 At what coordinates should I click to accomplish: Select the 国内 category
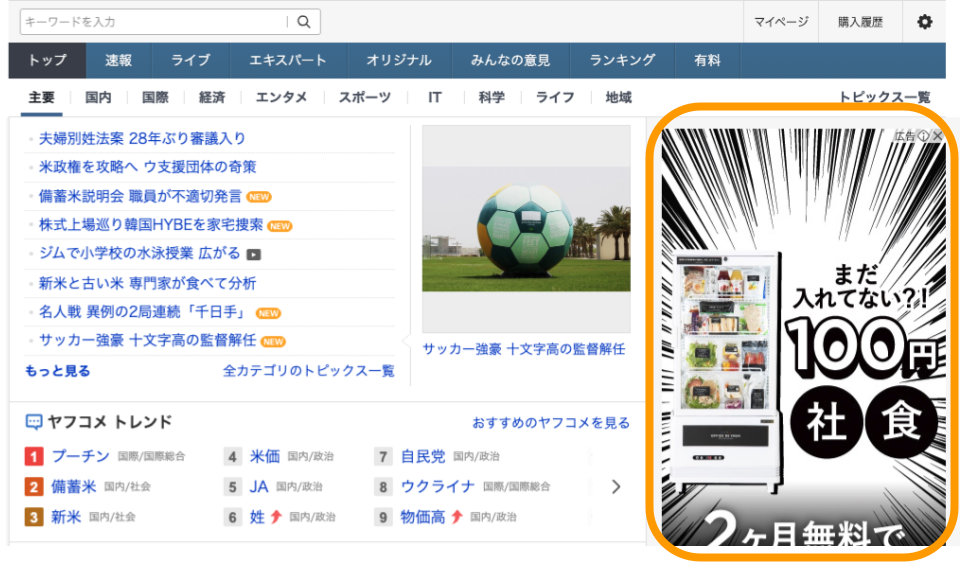pyautogui.click(x=98, y=97)
